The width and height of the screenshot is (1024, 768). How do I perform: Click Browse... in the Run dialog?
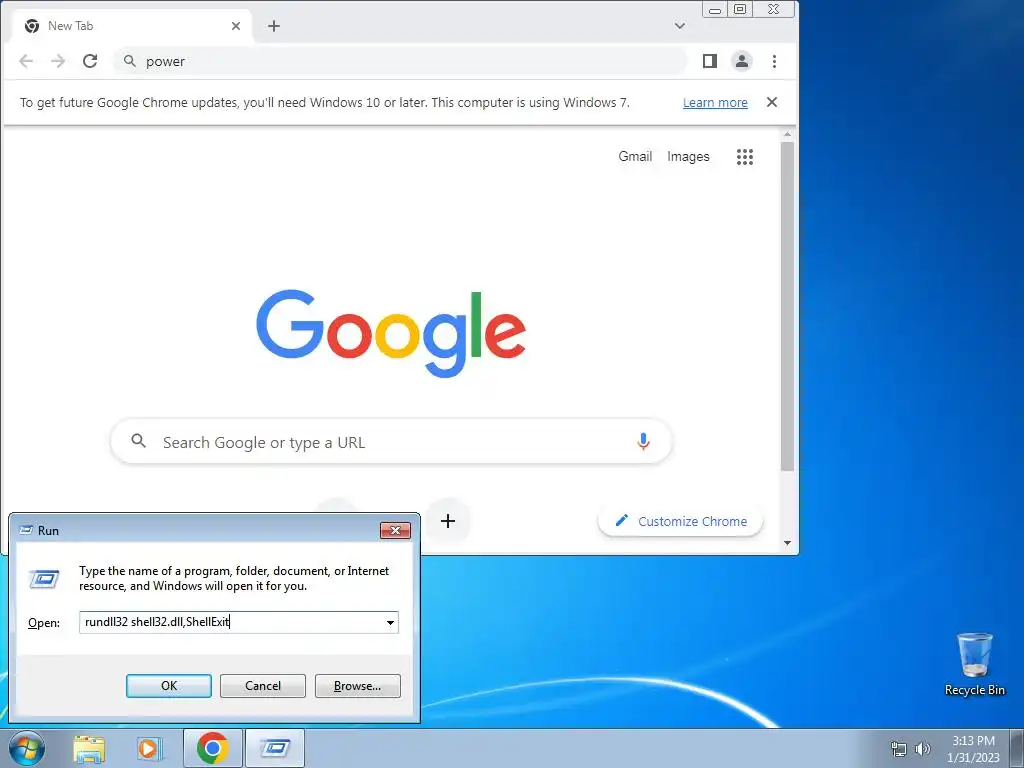(x=357, y=686)
